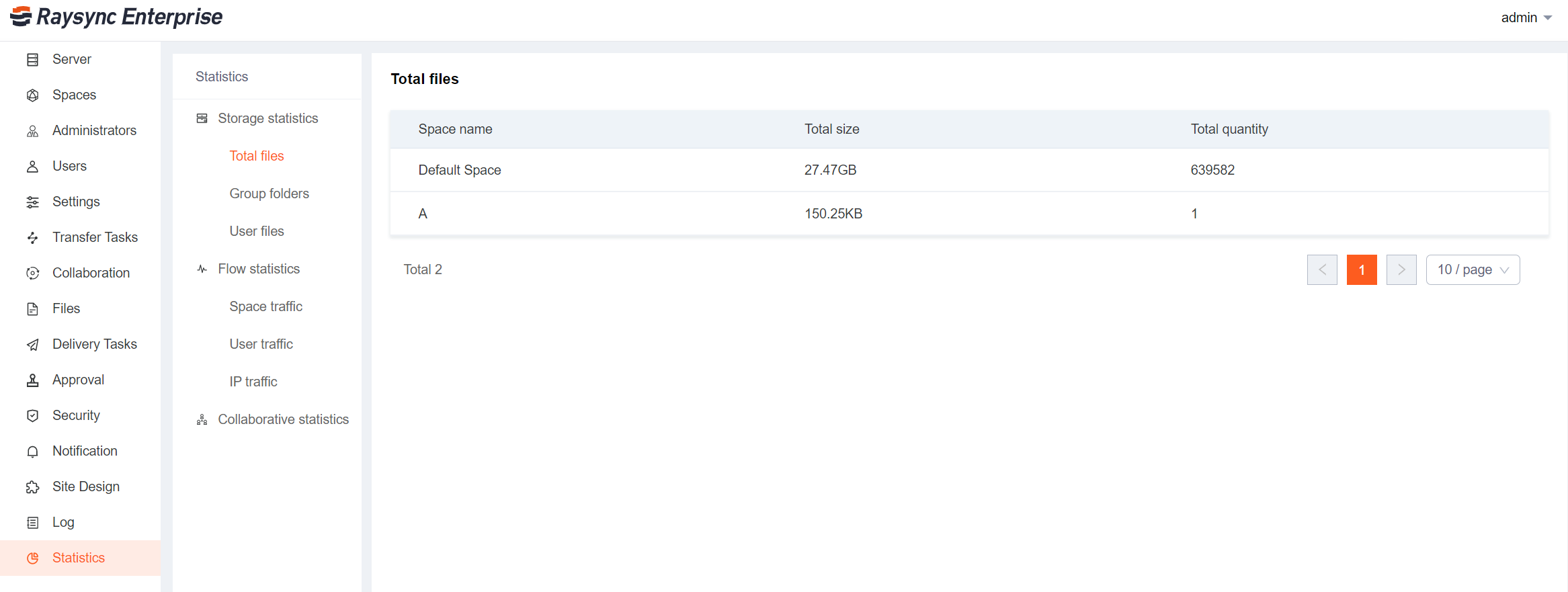The image size is (1568, 592).
Task: Click the Notification bell icon
Action: point(32,452)
